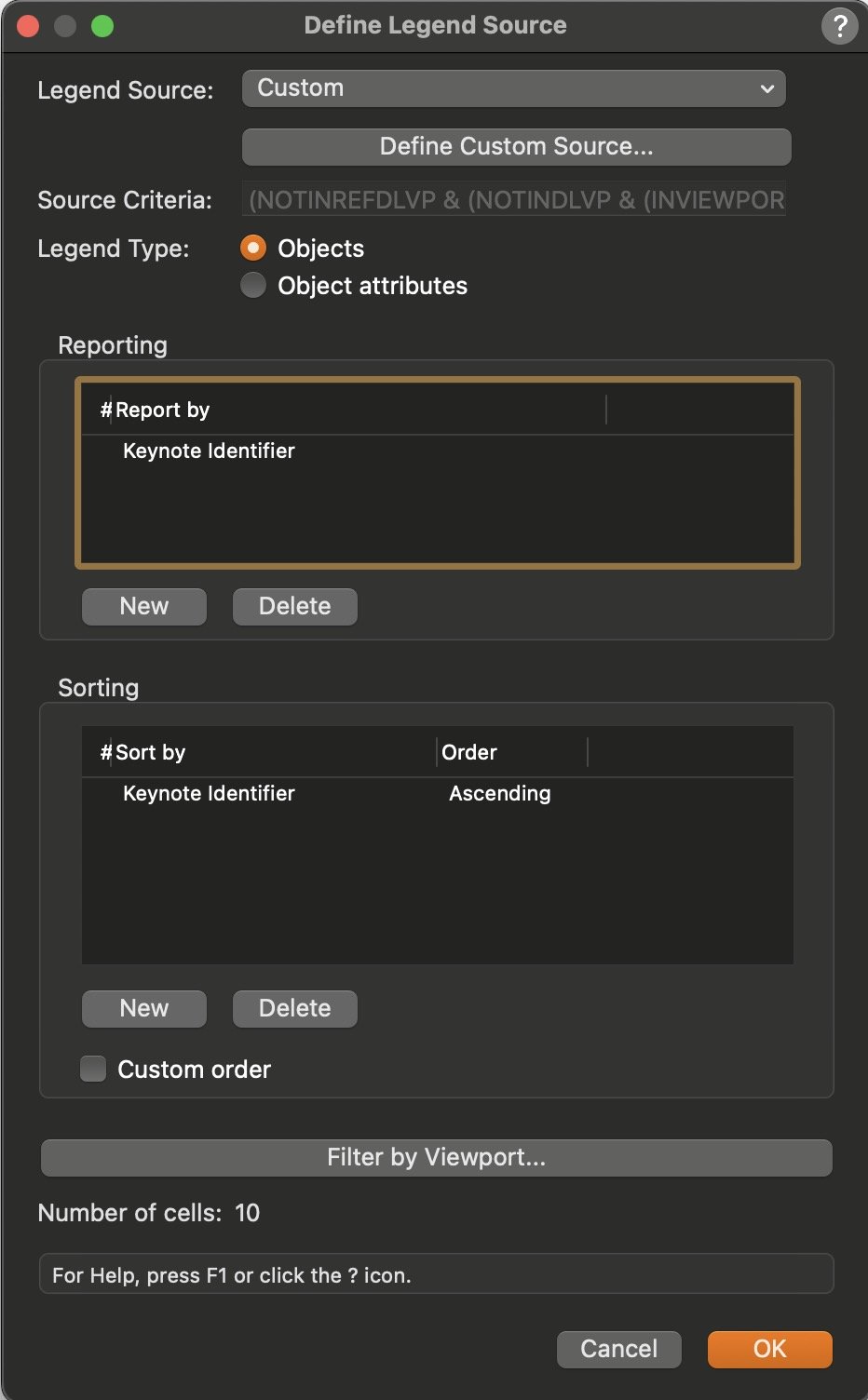Select Keynote Identifier row in the Sorting list
The width and height of the screenshot is (868, 1400).
pyautogui.click(x=209, y=793)
